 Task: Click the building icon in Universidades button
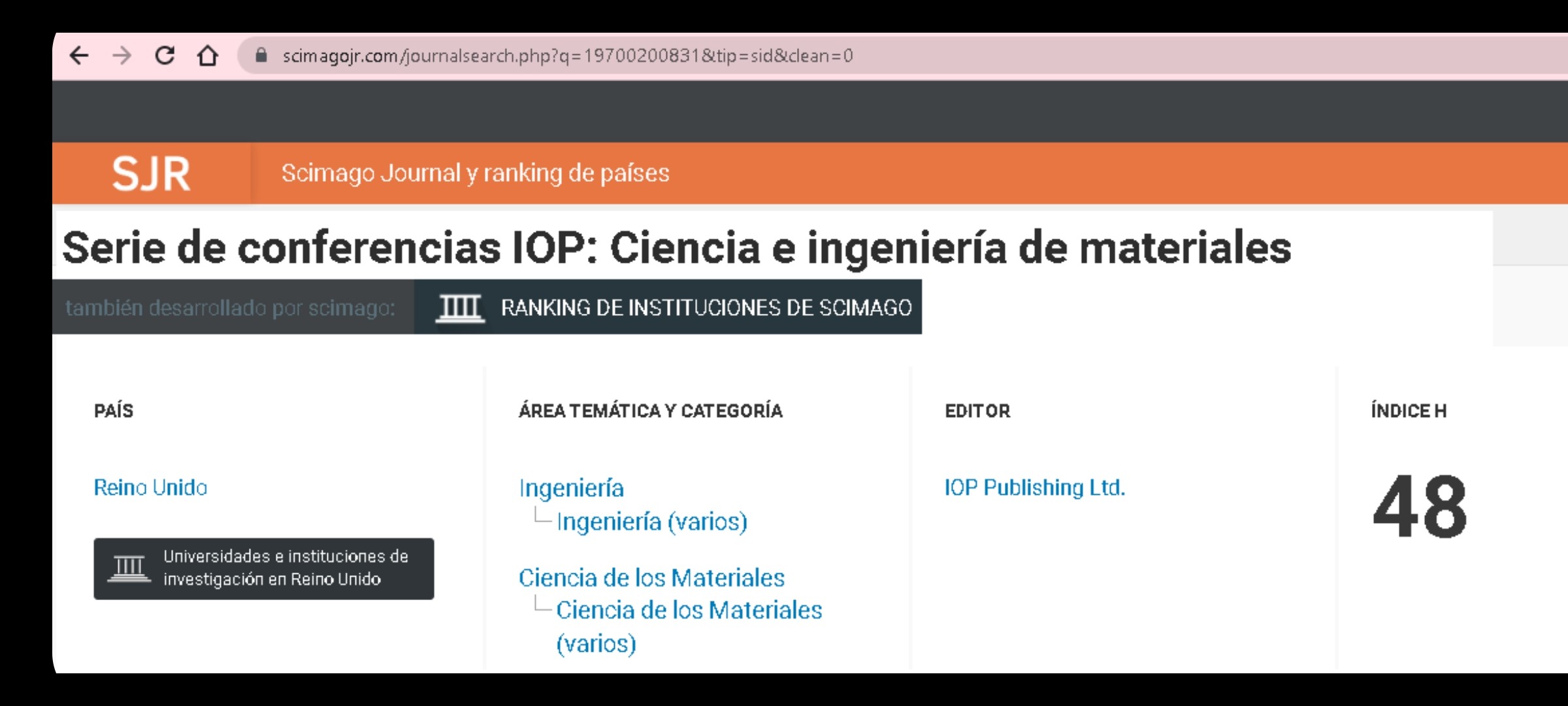pyautogui.click(x=129, y=568)
